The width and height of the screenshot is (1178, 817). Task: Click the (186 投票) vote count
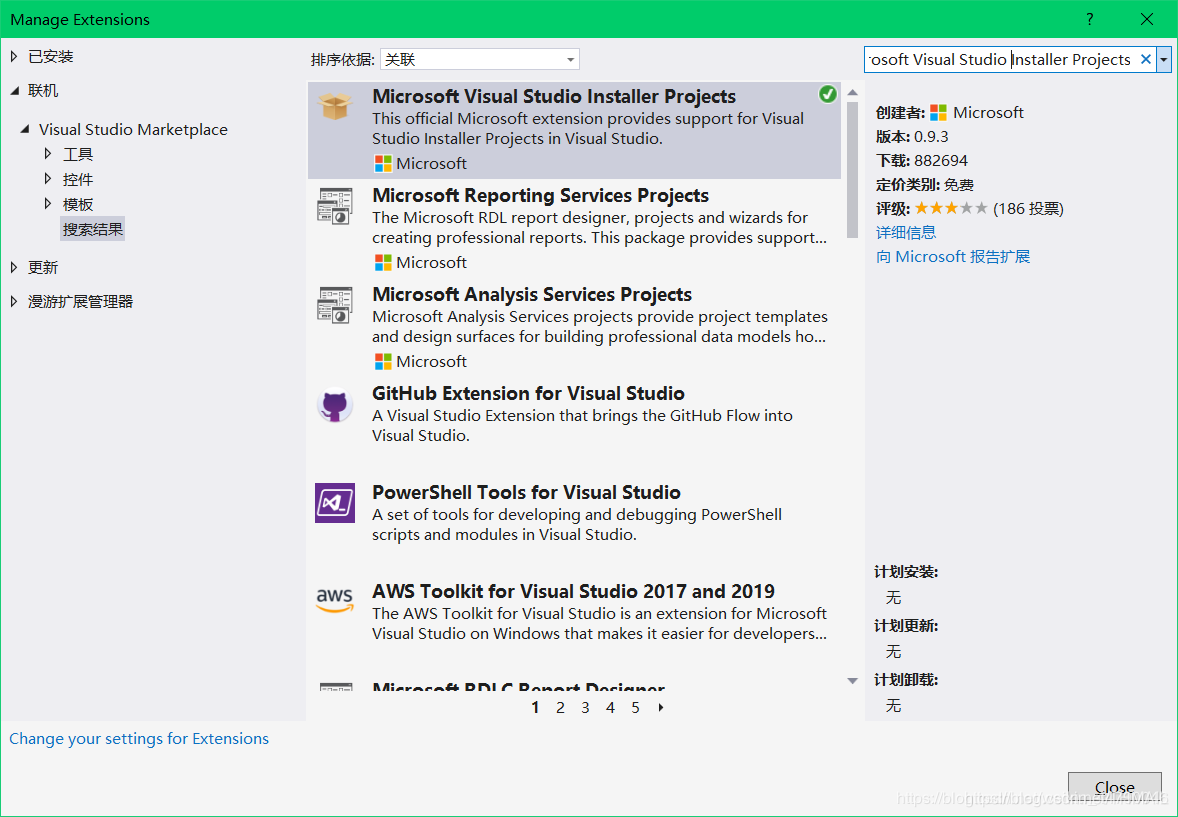[1028, 209]
